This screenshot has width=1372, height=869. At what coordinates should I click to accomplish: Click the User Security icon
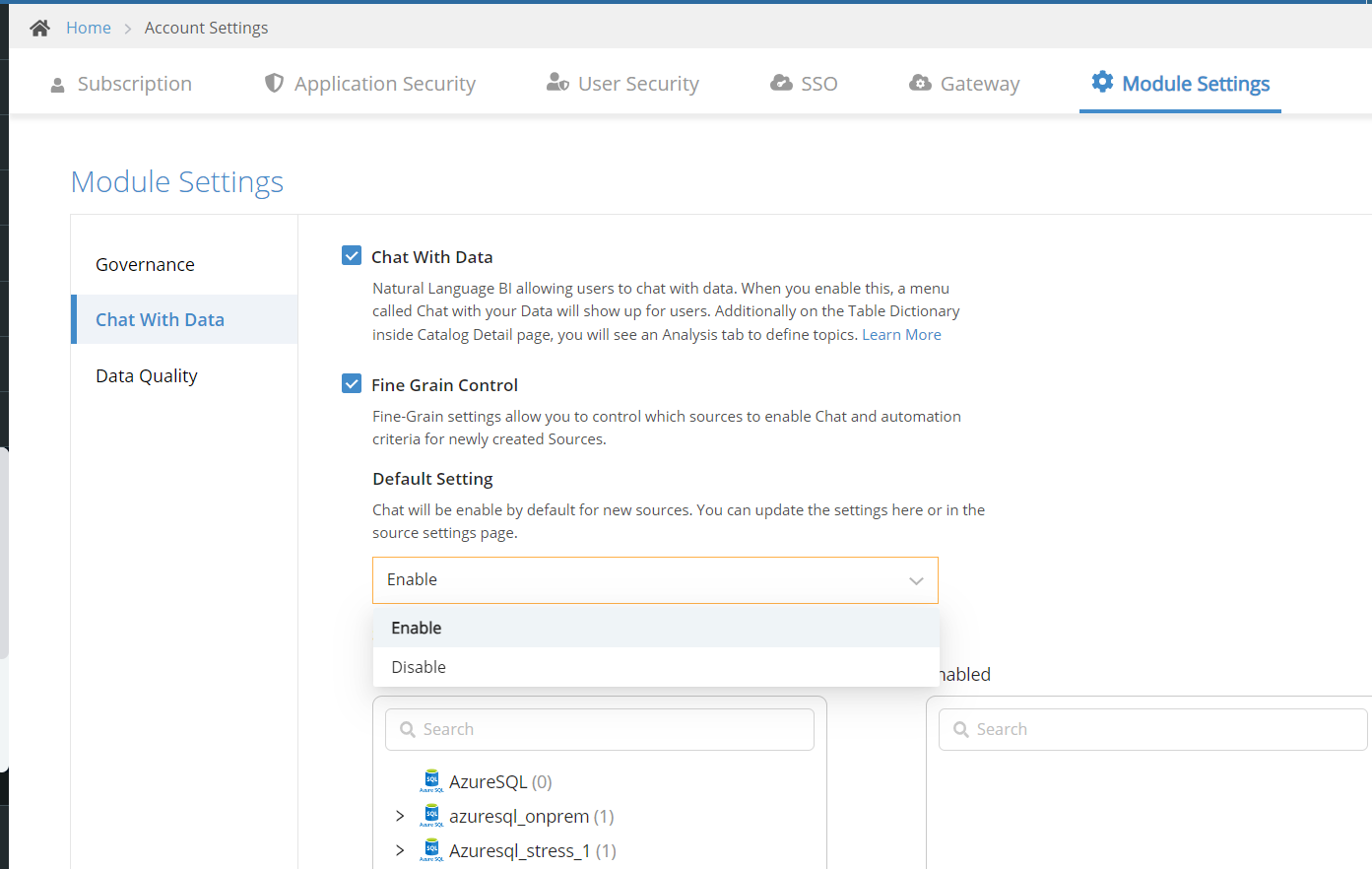point(557,83)
